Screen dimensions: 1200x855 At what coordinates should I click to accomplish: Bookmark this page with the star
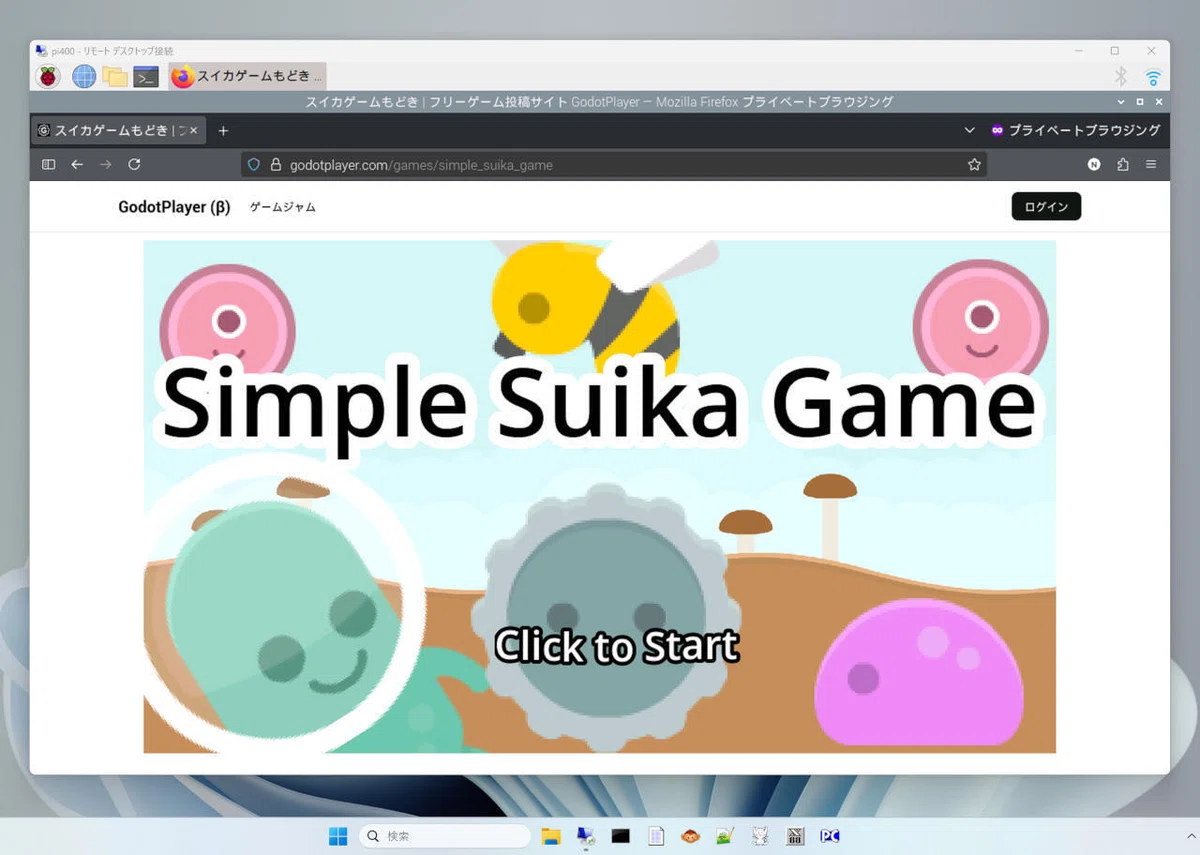(x=974, y=165)
